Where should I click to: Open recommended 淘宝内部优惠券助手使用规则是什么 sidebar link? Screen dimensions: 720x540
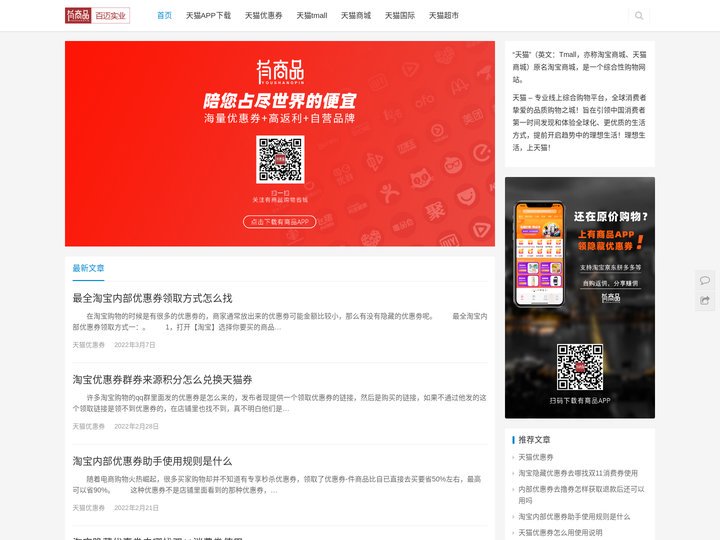pyautogui.click(x=574, y=517)
